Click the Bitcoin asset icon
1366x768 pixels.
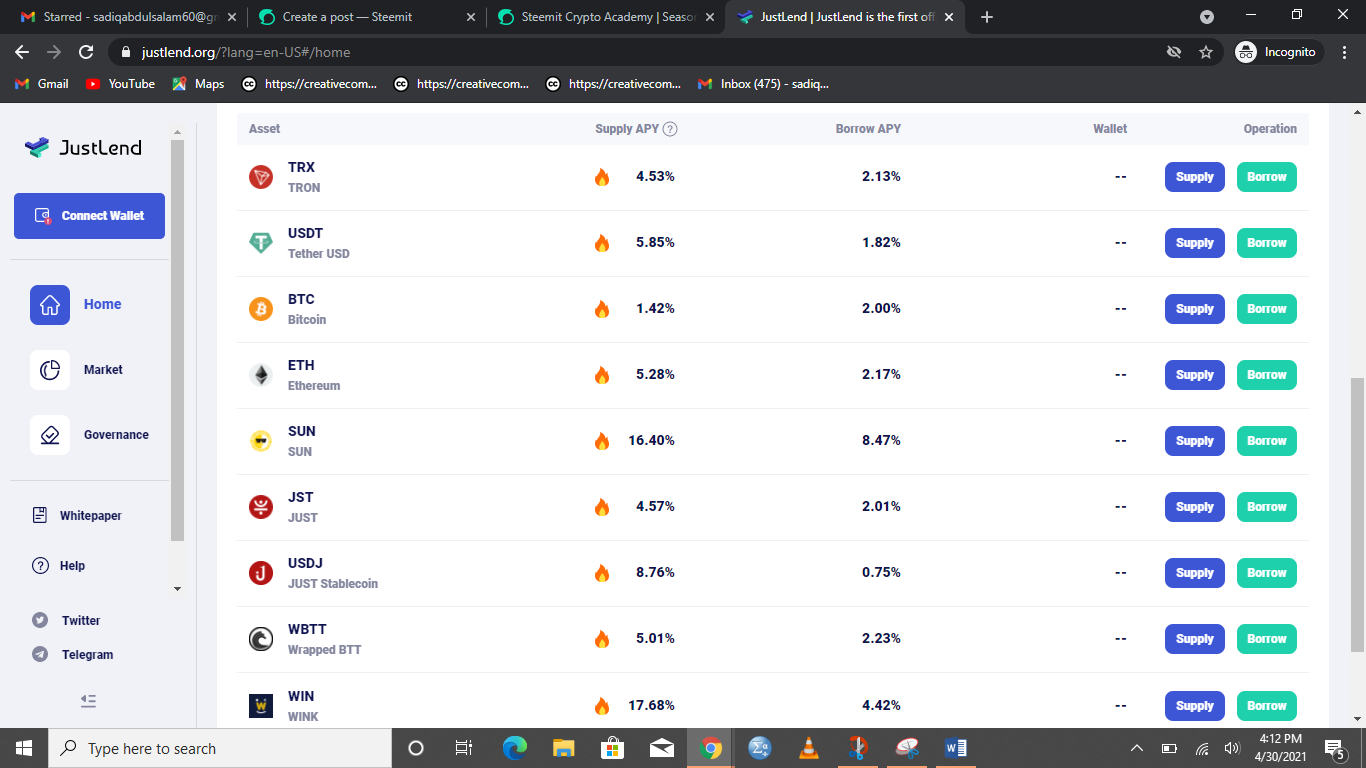(x=261, y=309)
